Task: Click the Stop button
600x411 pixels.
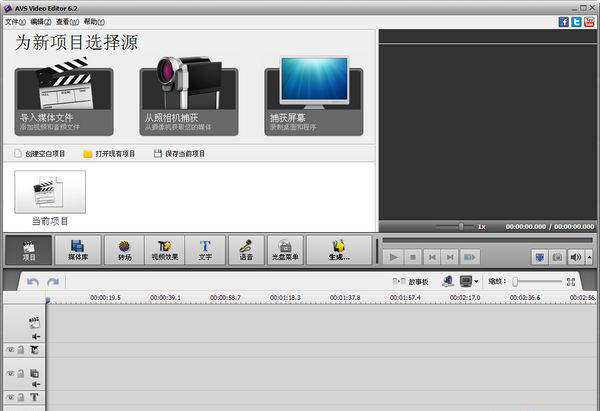Action: pos(413,257)
